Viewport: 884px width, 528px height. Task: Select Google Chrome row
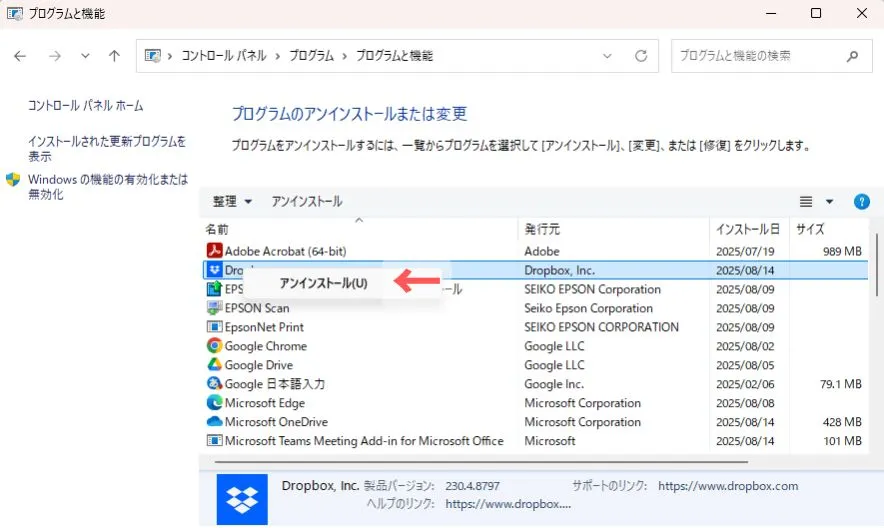pos(534,345)
